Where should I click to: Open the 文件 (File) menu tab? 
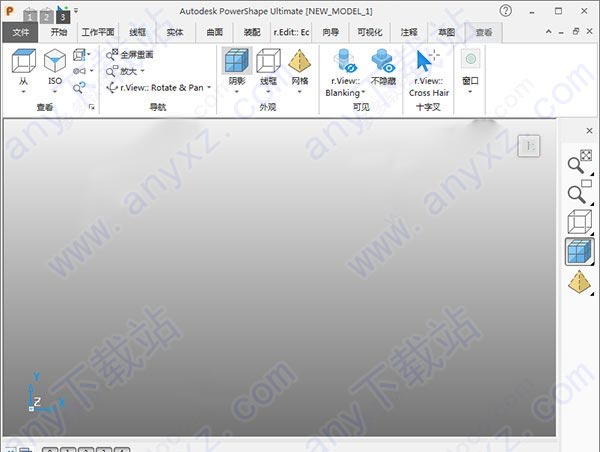pyautogui.click(x=20, y=32)
